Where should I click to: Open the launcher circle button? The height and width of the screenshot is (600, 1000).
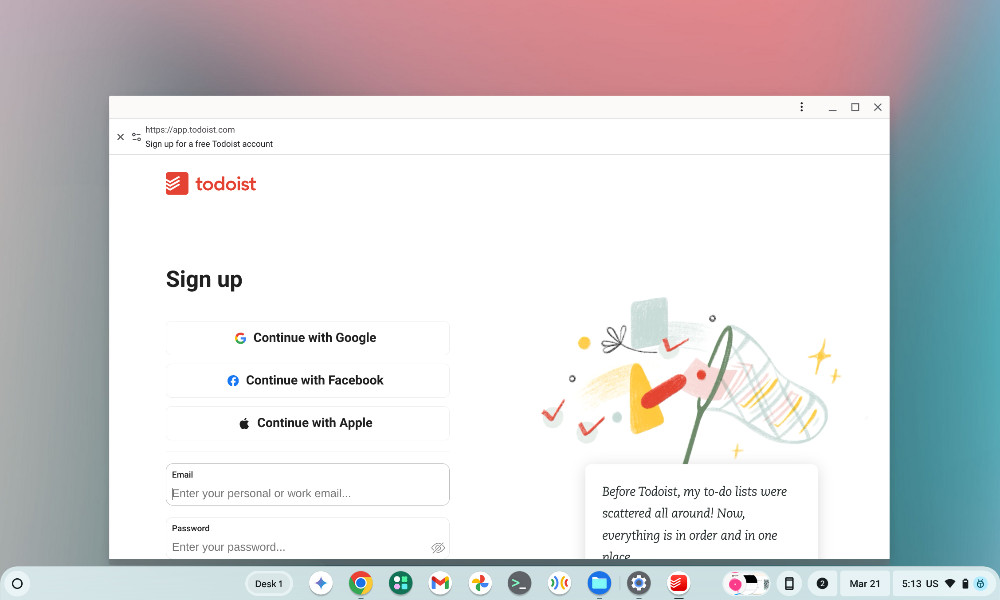[x=17, y=583]
